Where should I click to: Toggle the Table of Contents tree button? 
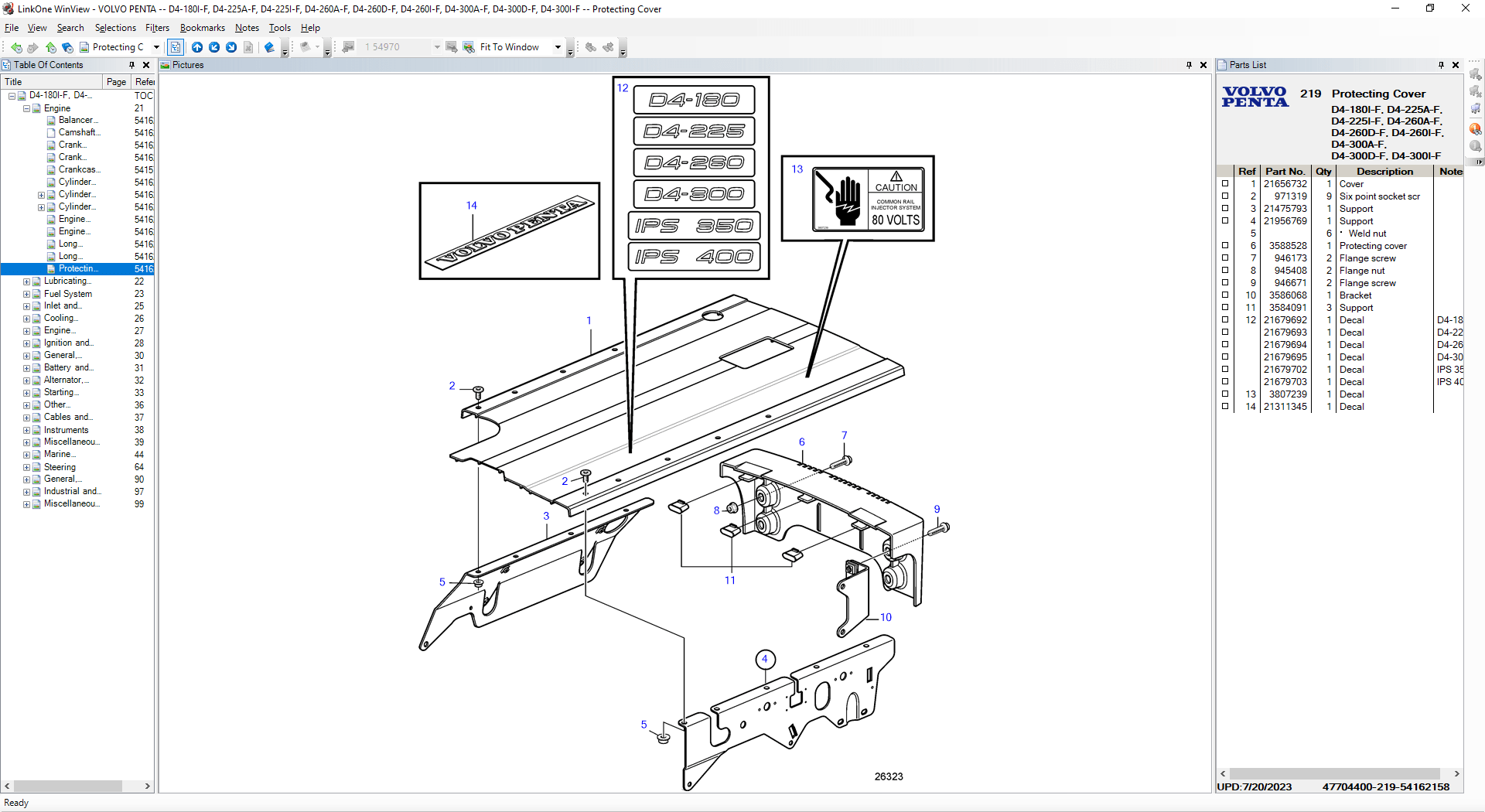pyautogui.click(x=176, y=47)
